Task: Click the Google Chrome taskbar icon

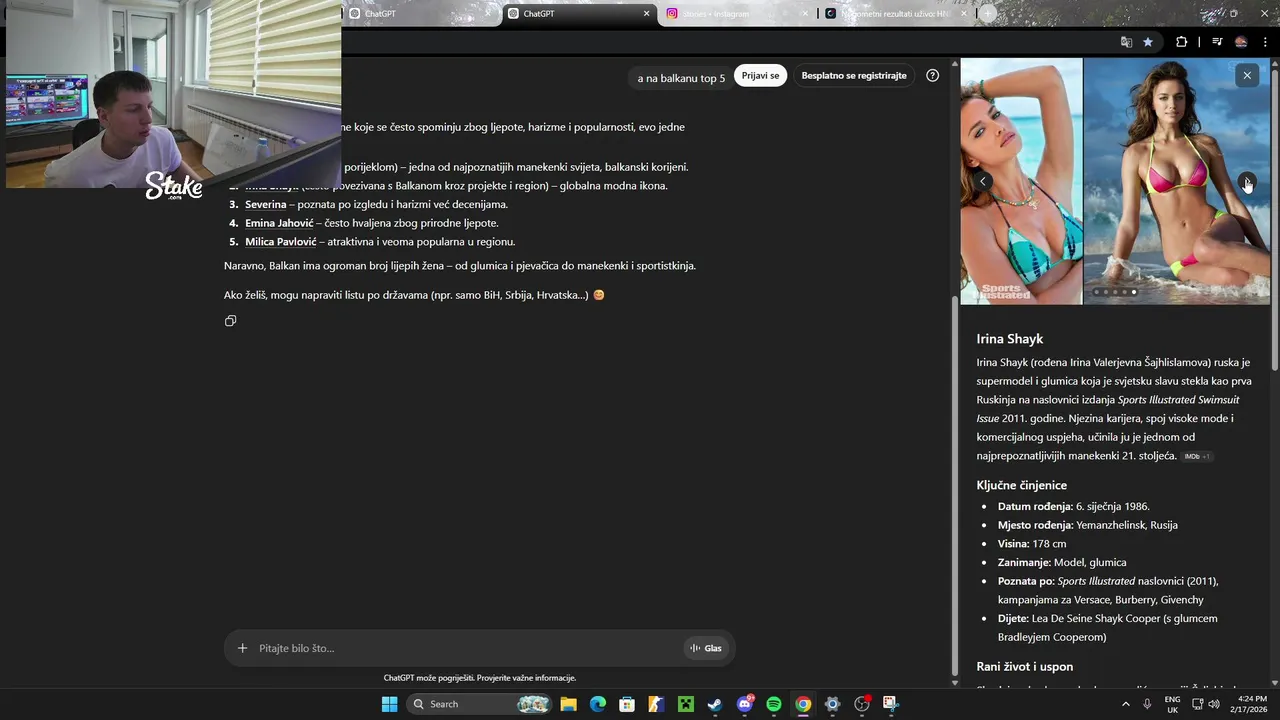Action: [803, 704]
